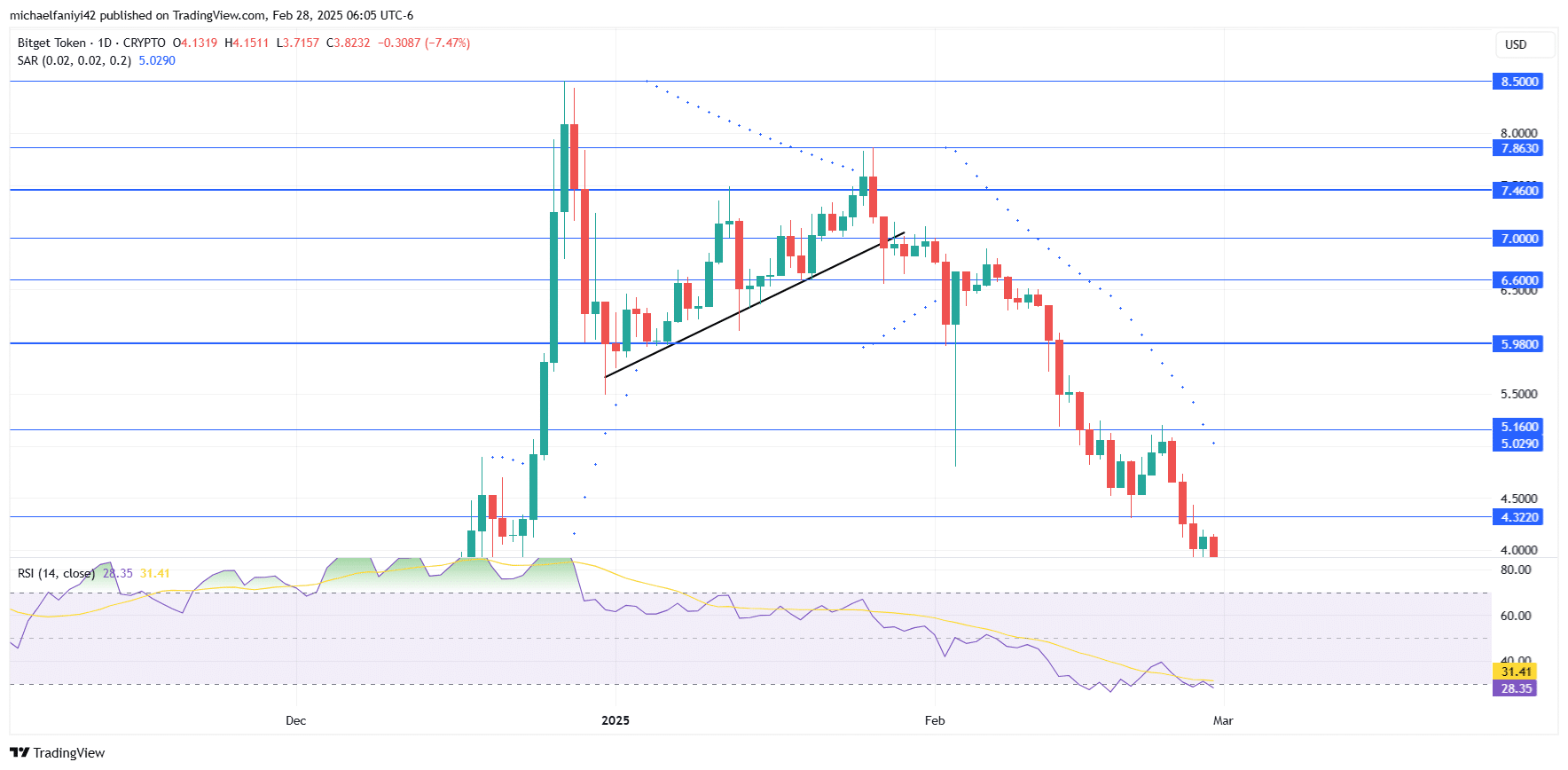Click the purple 28.35 RSI label
Viewport: 1568px width, 770px height.
point(1517,688)
